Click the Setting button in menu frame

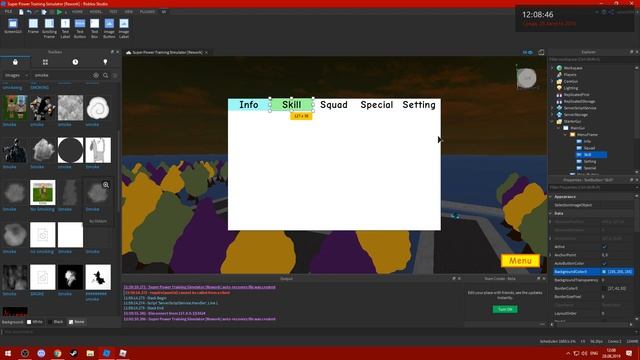click(419, 104)
